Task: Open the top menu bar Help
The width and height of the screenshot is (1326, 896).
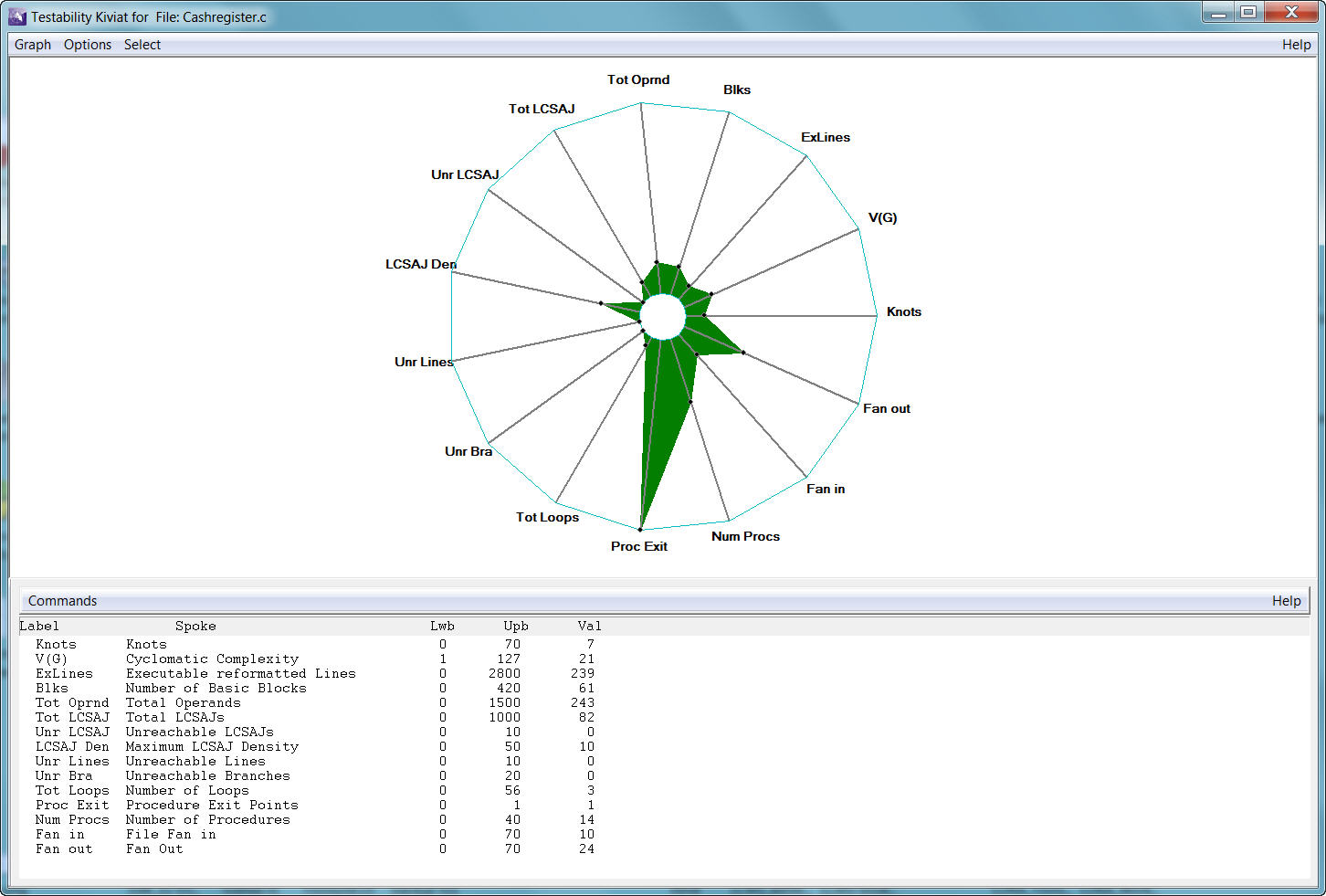Action: [x=1296, y=45]
